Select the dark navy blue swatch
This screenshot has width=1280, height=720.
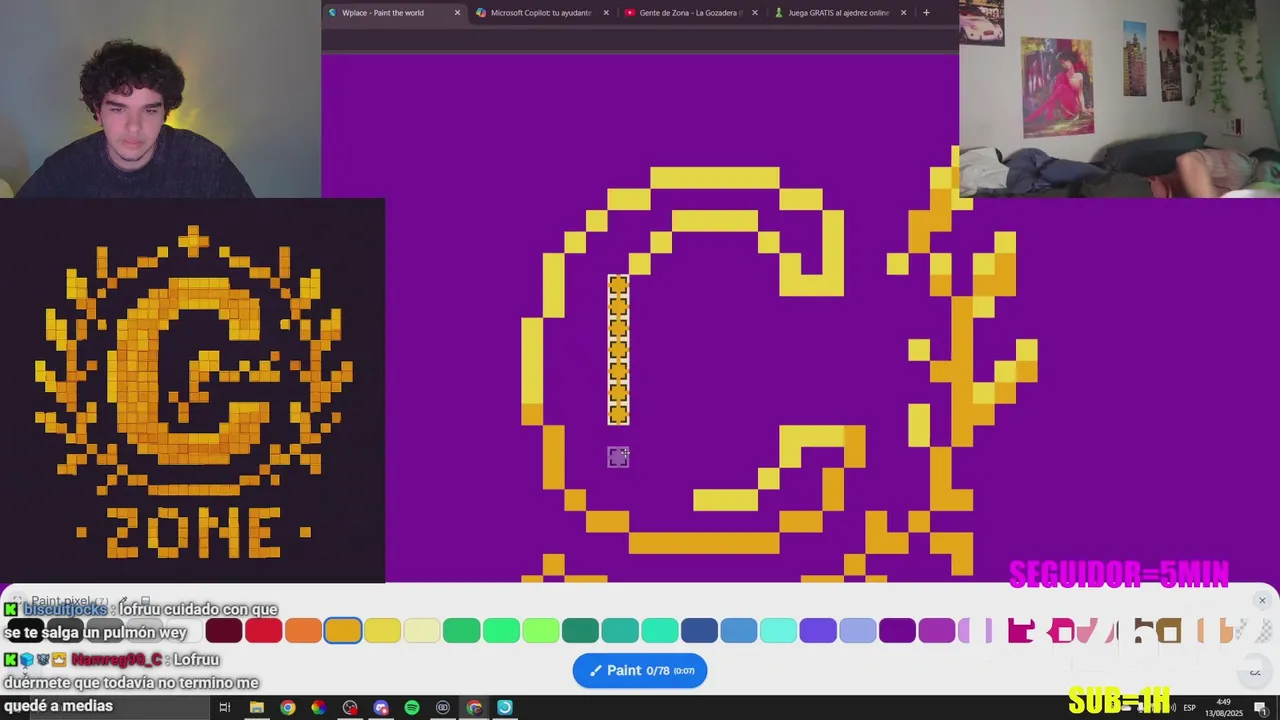point(699,630)
